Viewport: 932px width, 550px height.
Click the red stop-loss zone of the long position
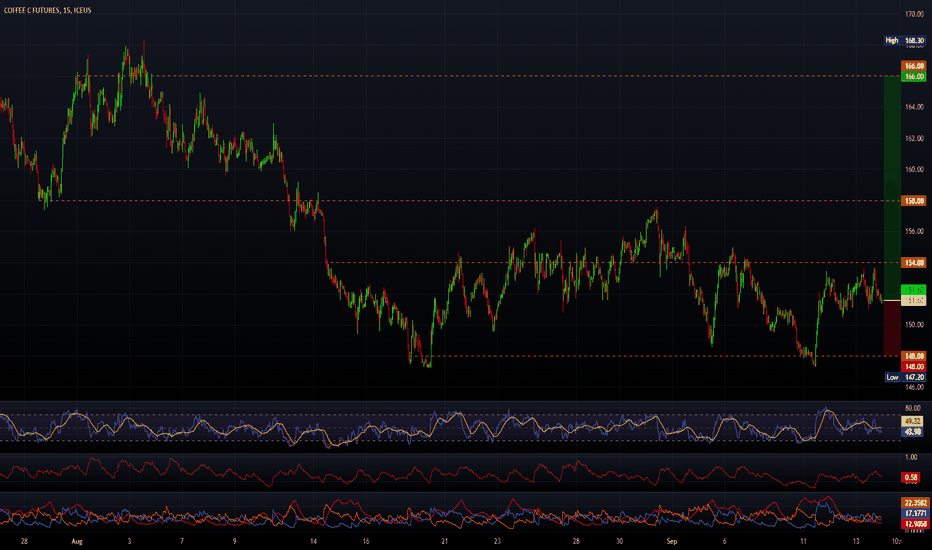(x=892, y=328)
